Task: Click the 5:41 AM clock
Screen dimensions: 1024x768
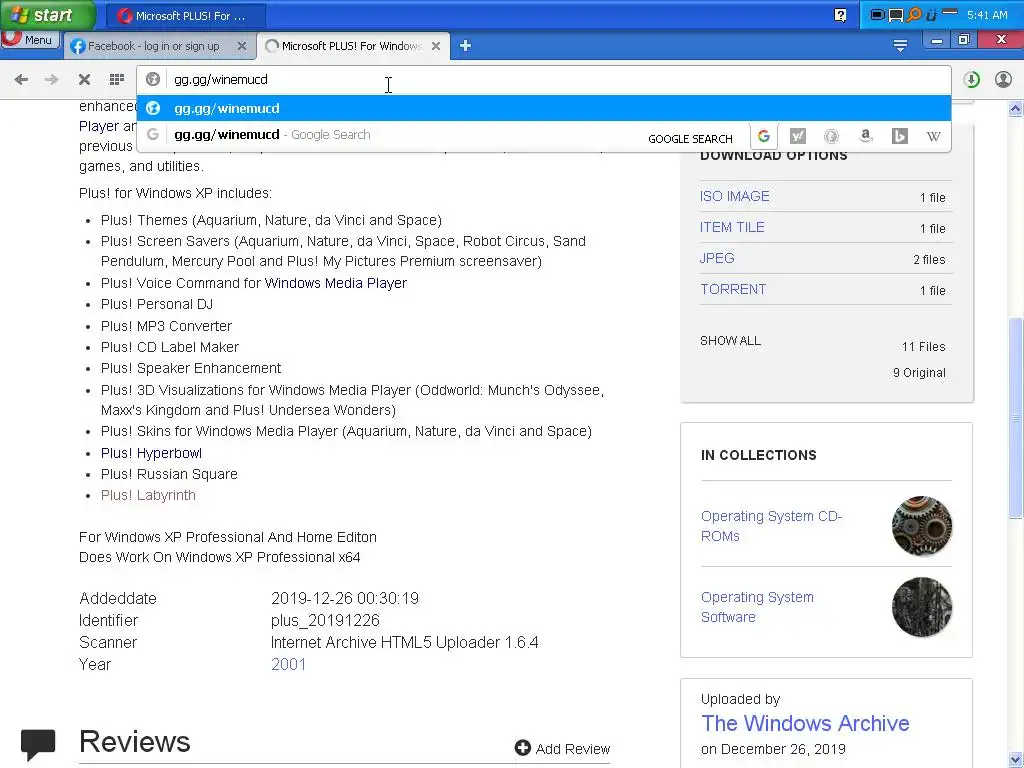Action: (987, 15)
